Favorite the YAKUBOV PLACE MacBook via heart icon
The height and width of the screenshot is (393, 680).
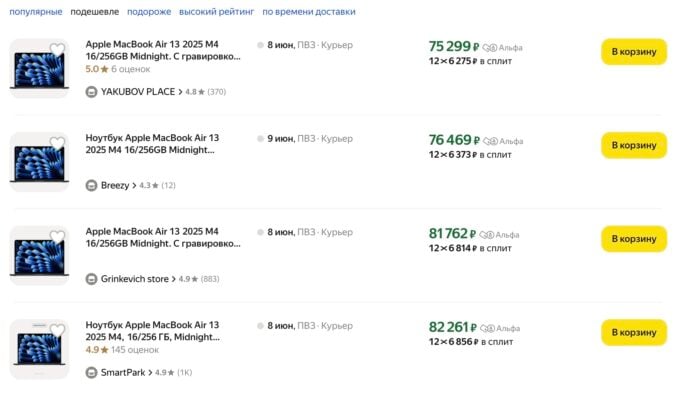coord(57,49)
